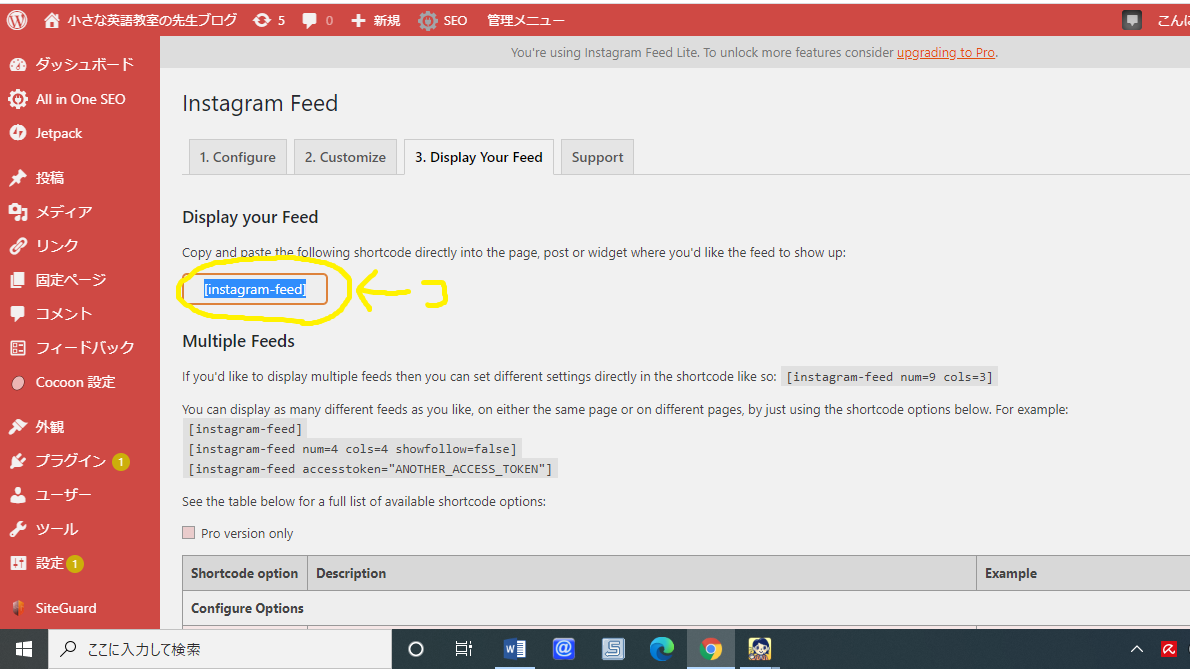The height and width of the screenshot is (669, 1190).
Task: Follow the upgrading to Pro link
Action: (946, 52)
